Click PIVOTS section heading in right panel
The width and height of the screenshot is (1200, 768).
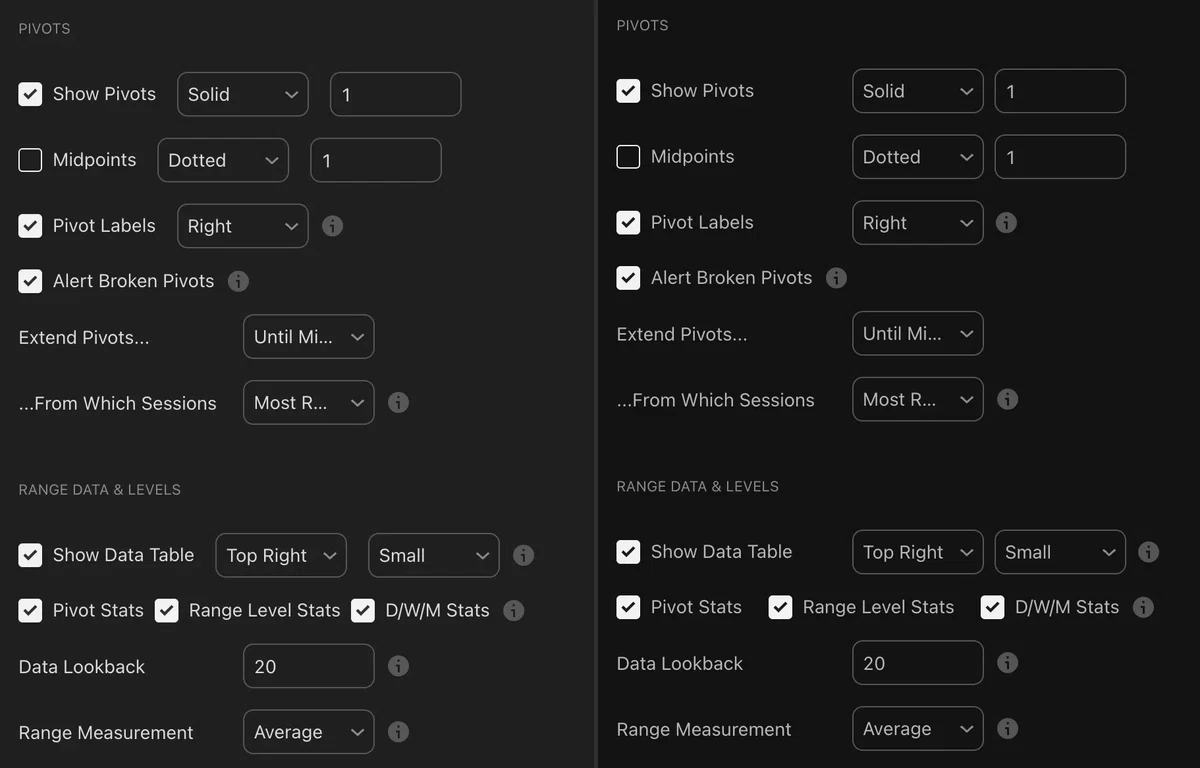tap(642, 25)
